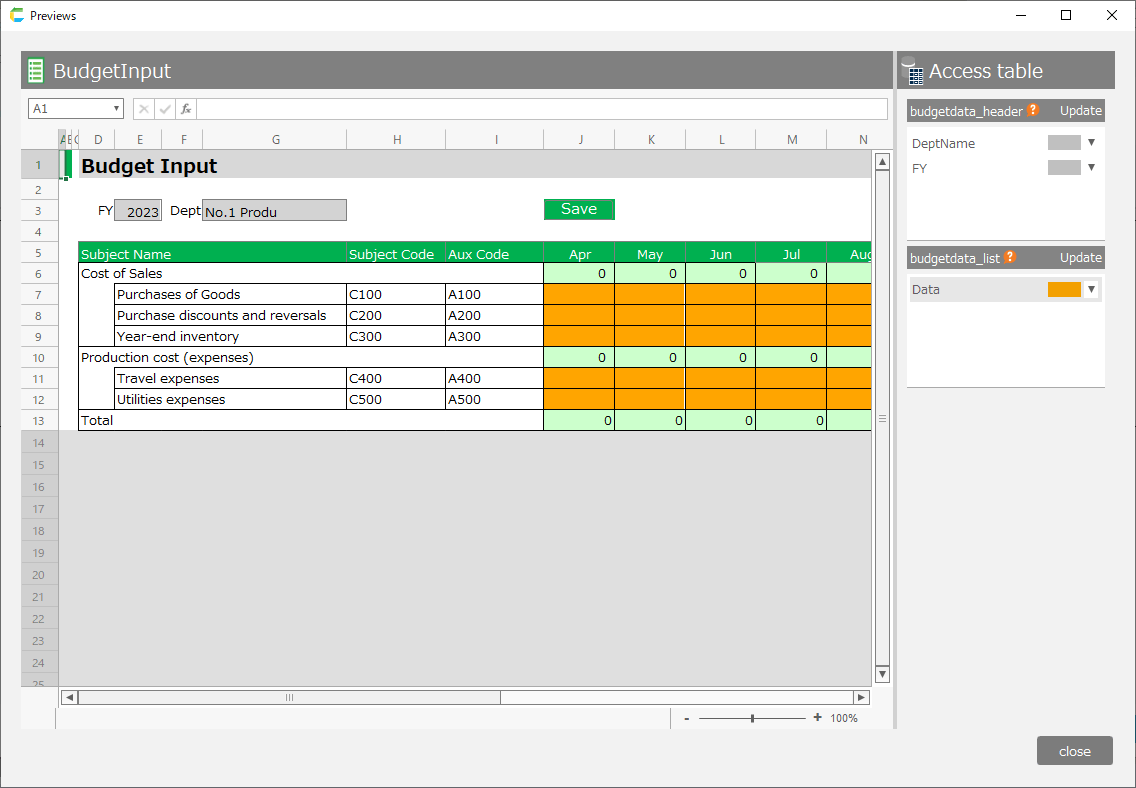
Task: Click the Access table database icon
Action: click(x=912, y=71)
